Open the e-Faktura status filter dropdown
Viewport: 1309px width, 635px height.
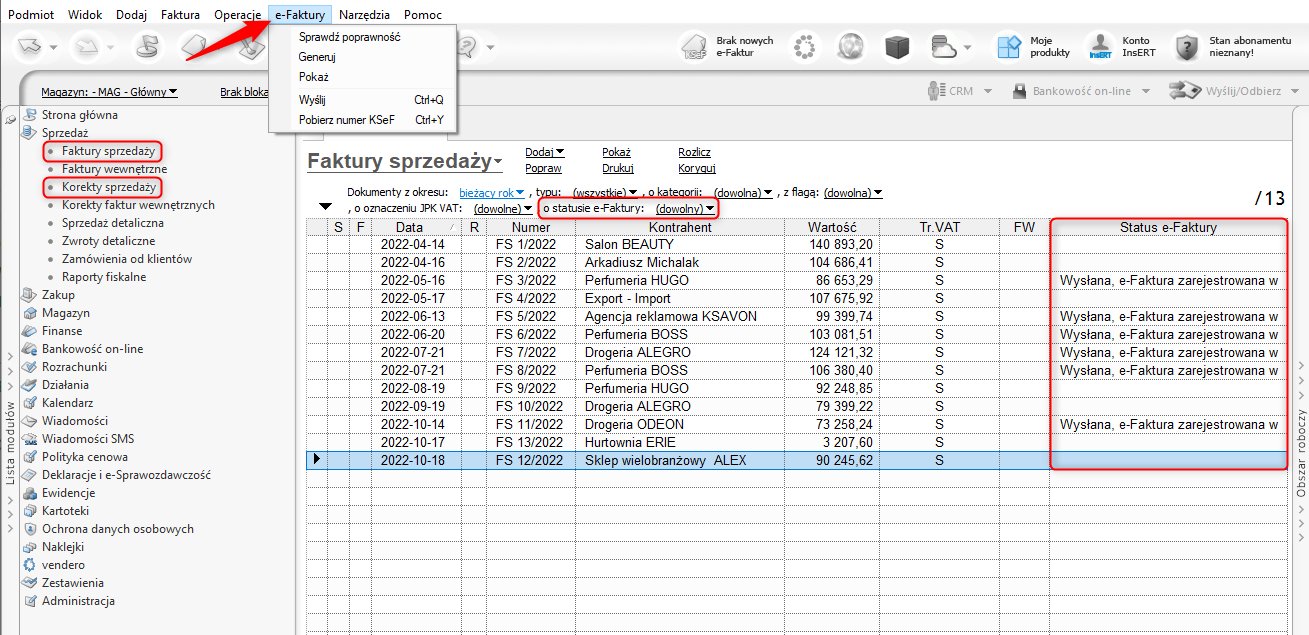(686, 209)
